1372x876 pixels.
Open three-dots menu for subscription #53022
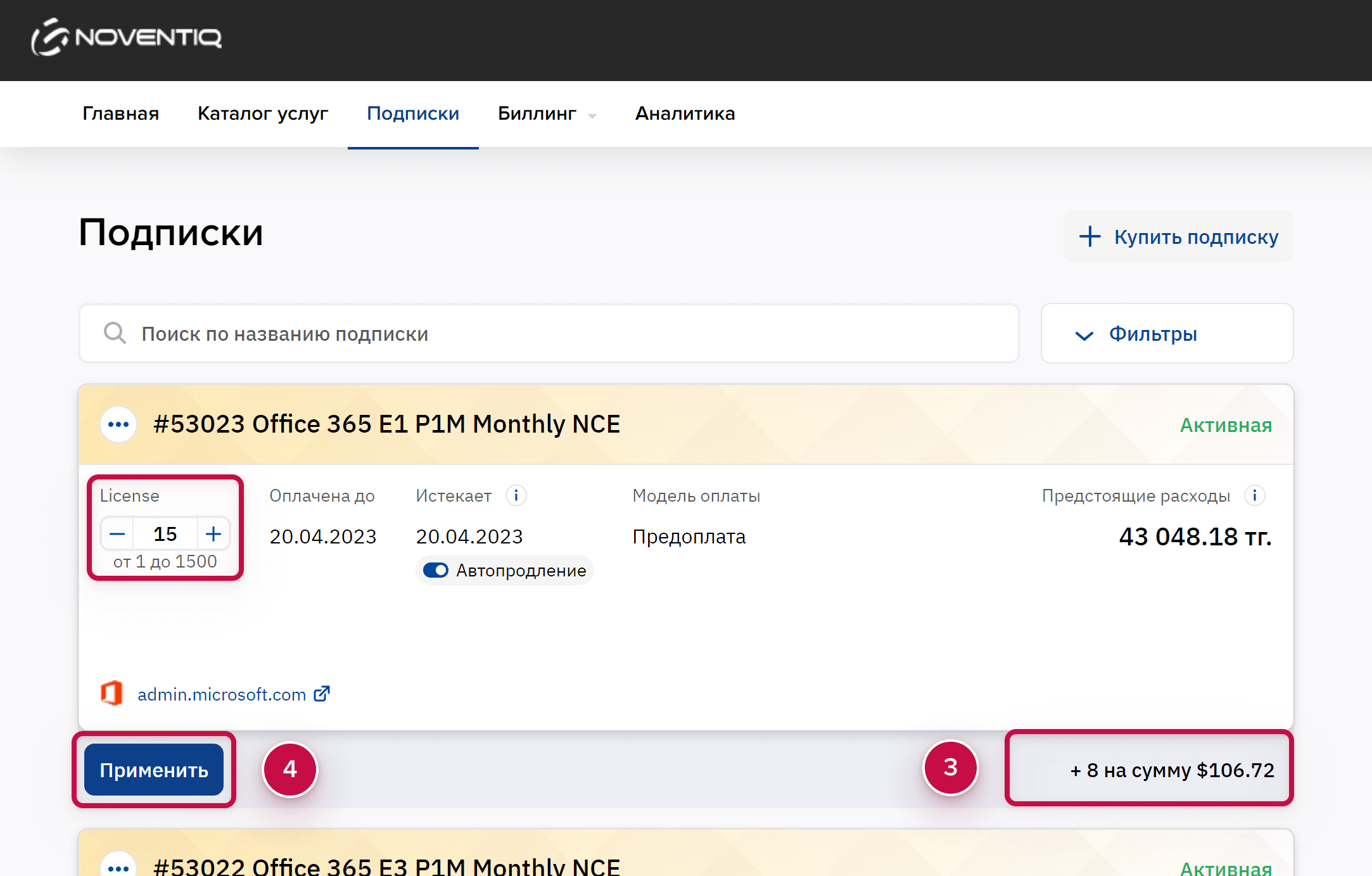coord(118,866)
